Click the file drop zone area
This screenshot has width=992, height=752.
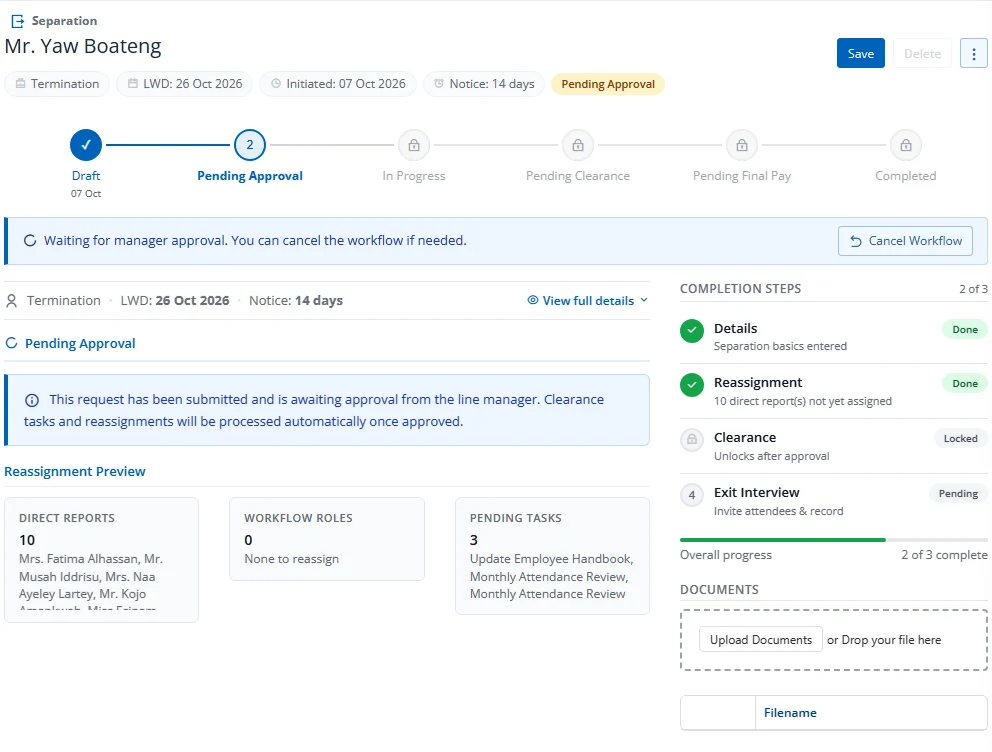tap(834, 640)
